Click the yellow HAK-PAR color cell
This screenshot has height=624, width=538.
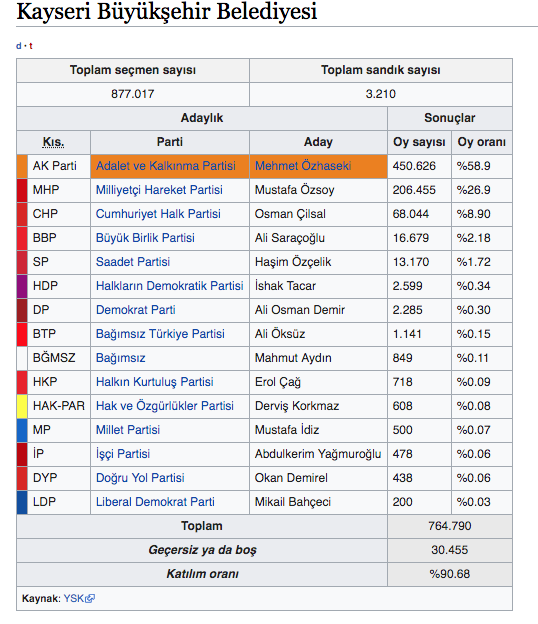pos(22,406)
